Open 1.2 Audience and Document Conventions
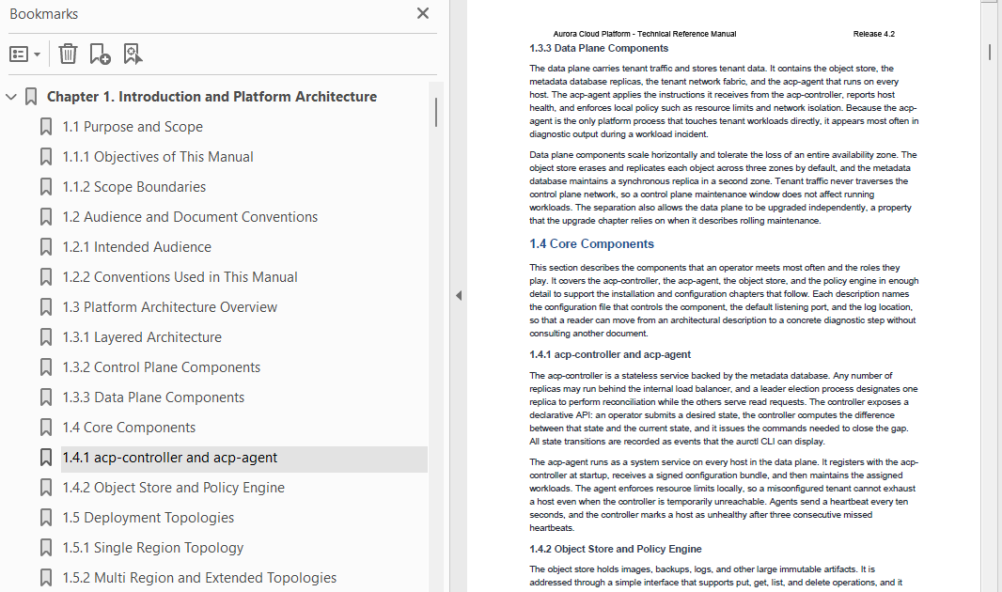Image resolution: width=1002 pixels, height=592 pixels. coord(190,217)
